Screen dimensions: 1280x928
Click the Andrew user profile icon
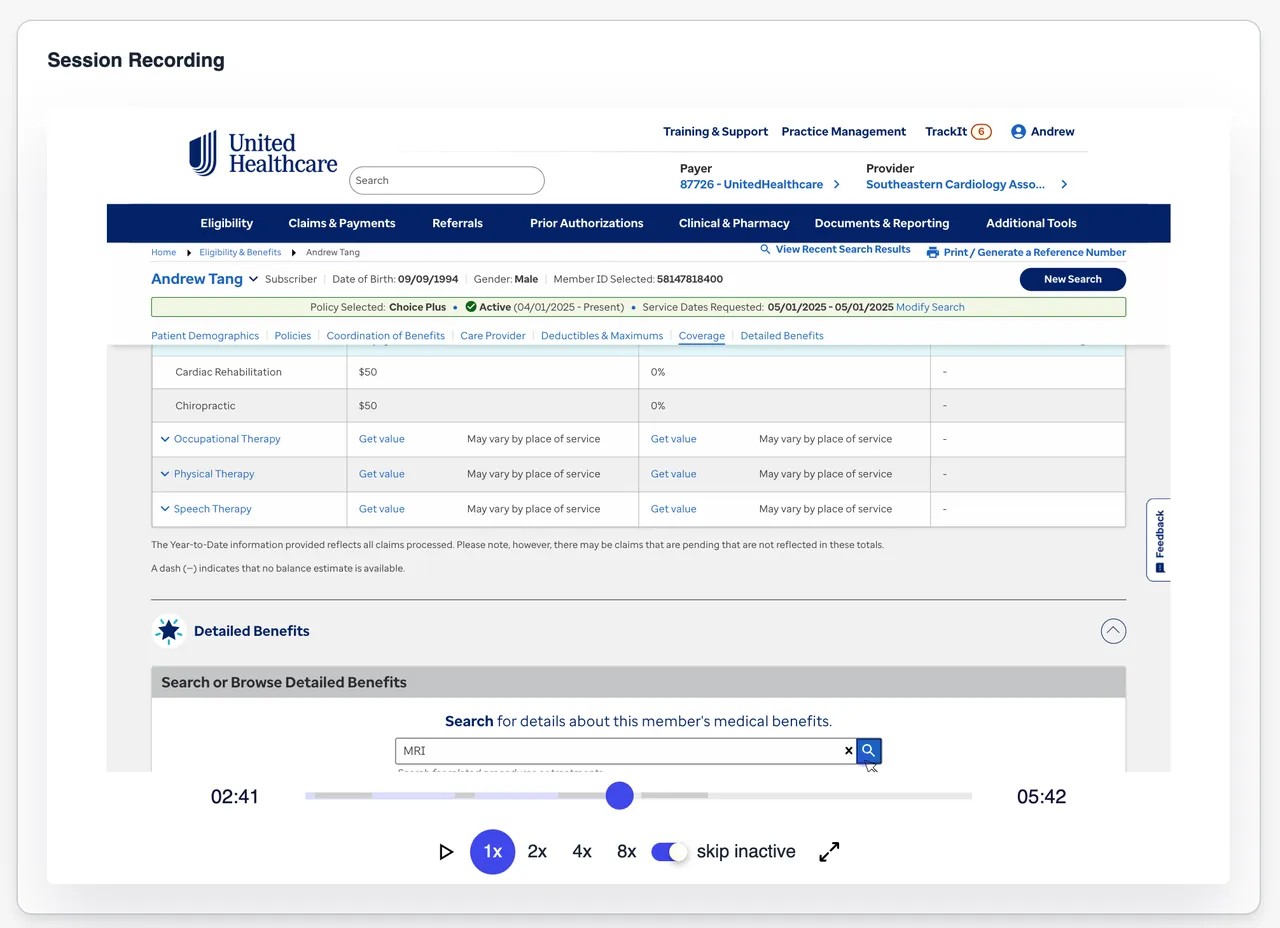[x=1018, y=132]
